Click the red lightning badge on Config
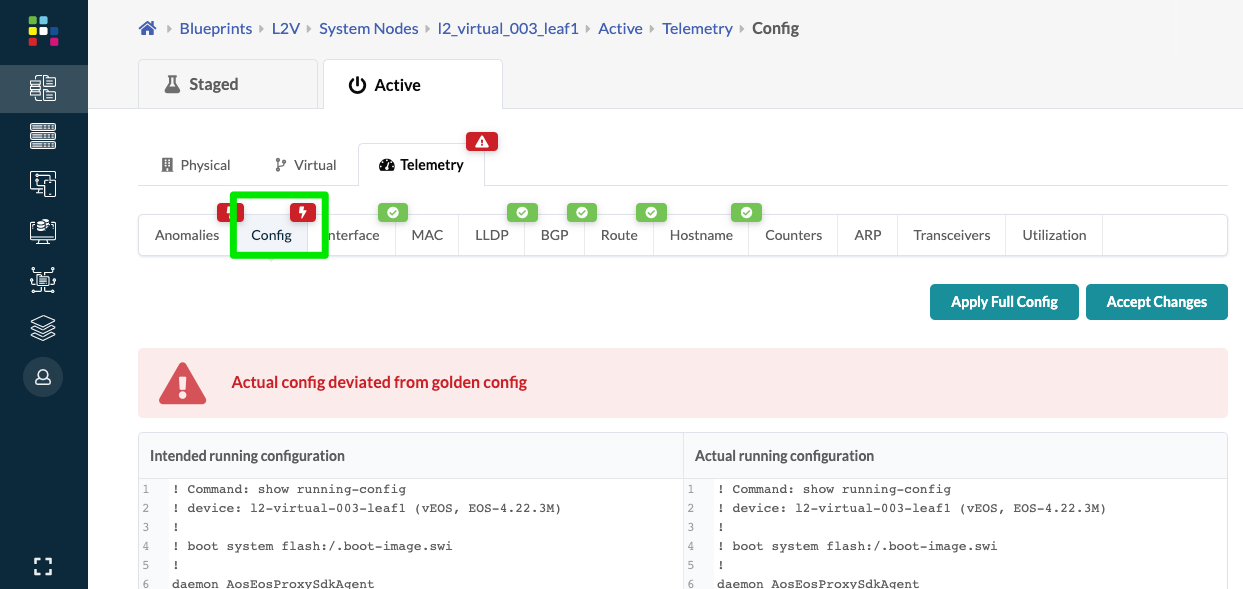1243x589 pixels. [303, 212]
